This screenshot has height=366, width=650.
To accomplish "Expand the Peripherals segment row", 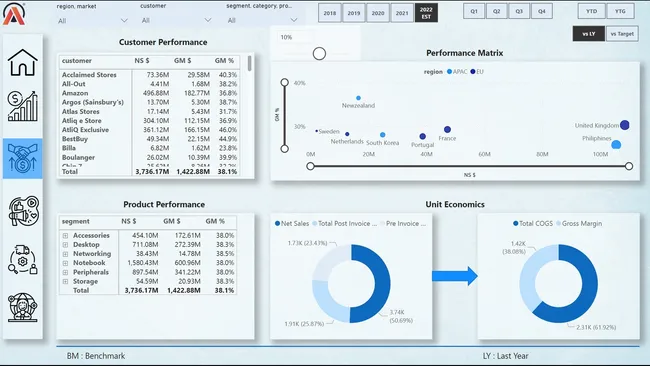I will 65,272.
